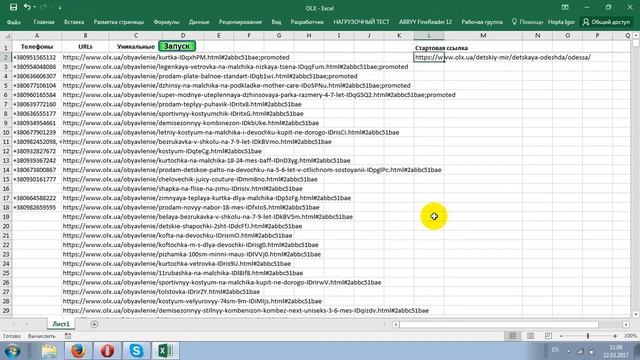Click the 100% zoom level

631,336
